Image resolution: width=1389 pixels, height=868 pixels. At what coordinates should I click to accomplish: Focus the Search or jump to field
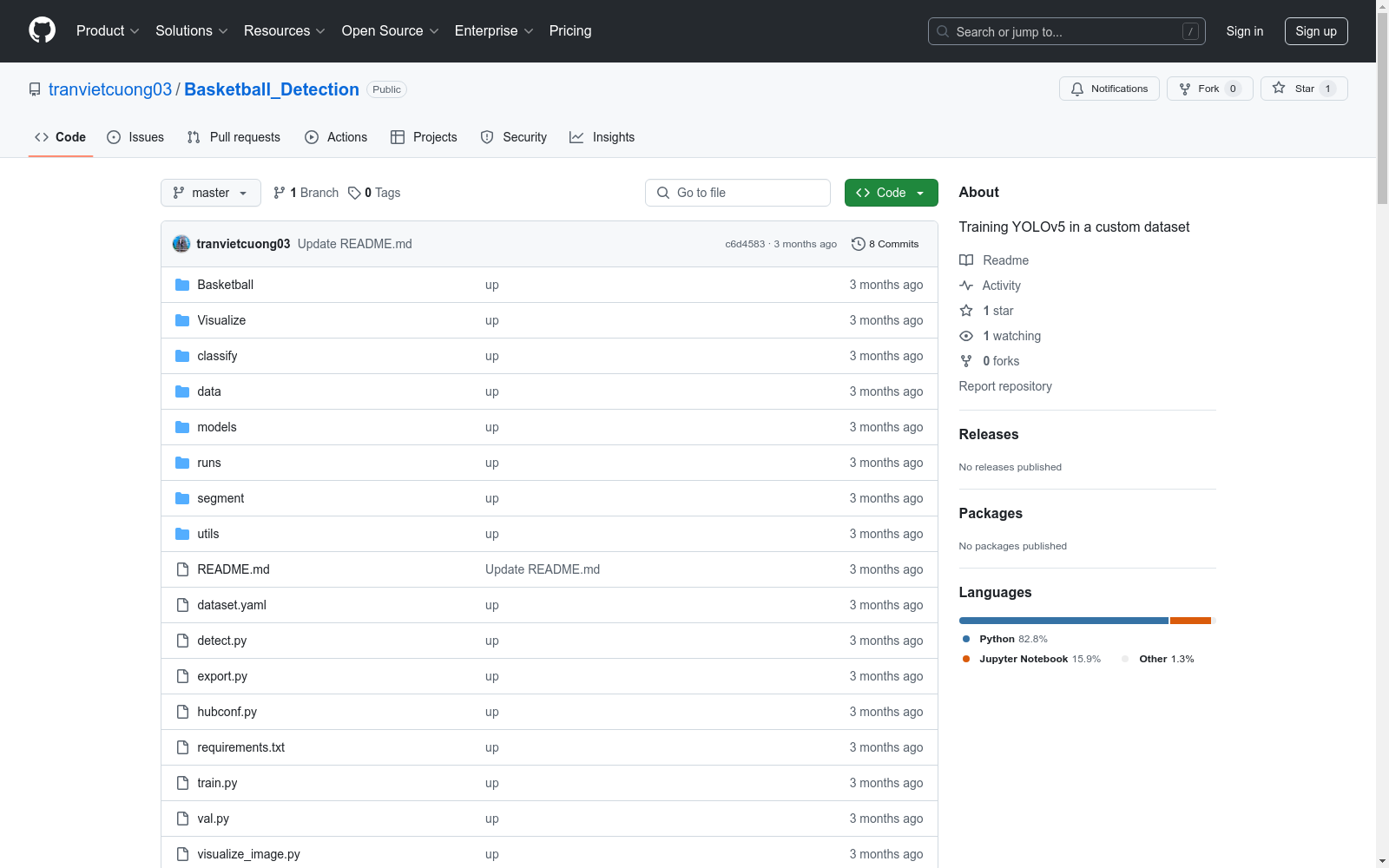click(x=1067, y=31)
